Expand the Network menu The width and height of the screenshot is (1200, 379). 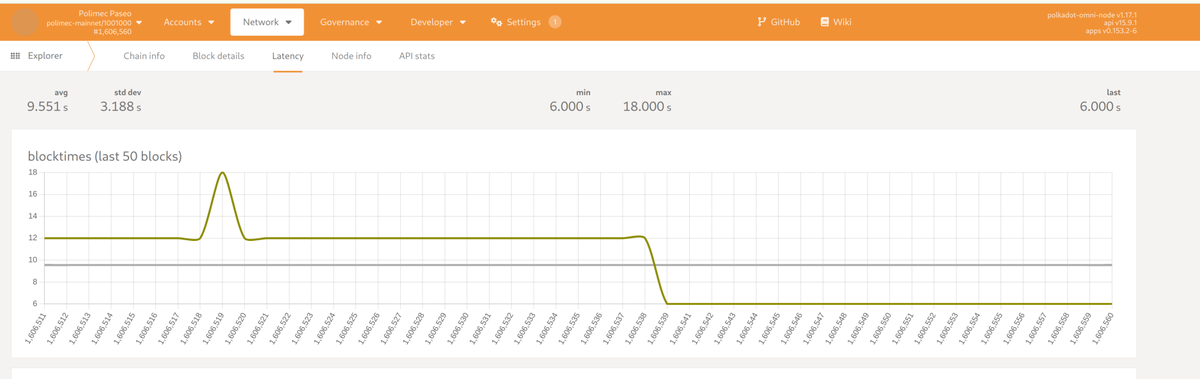[266, 22]
